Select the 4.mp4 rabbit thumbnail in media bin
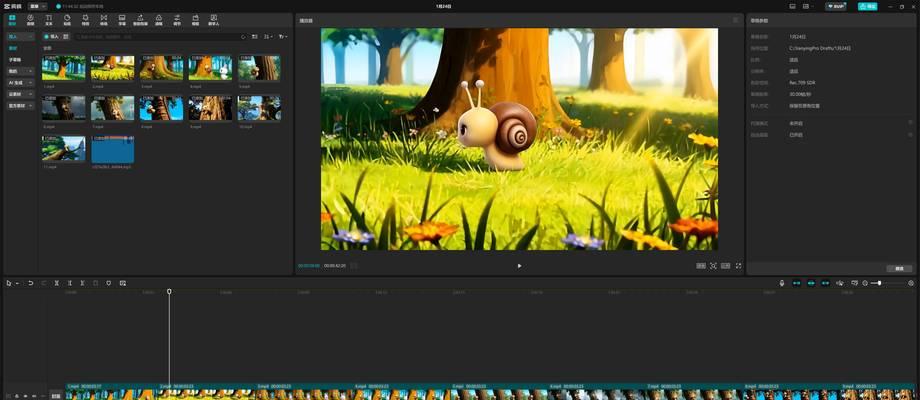The width and height of the screenshot is (920, 400). click(x=210, y=68)
